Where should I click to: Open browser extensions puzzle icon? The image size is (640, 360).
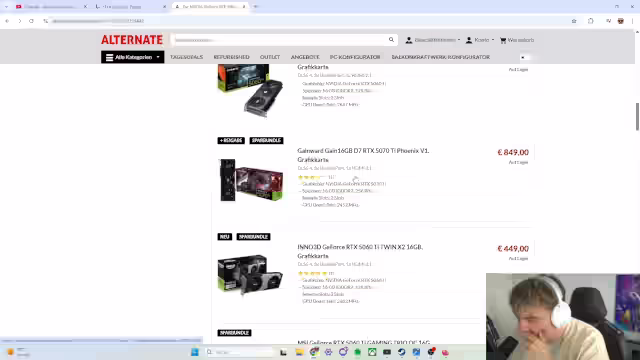click(x=591, y=21)
